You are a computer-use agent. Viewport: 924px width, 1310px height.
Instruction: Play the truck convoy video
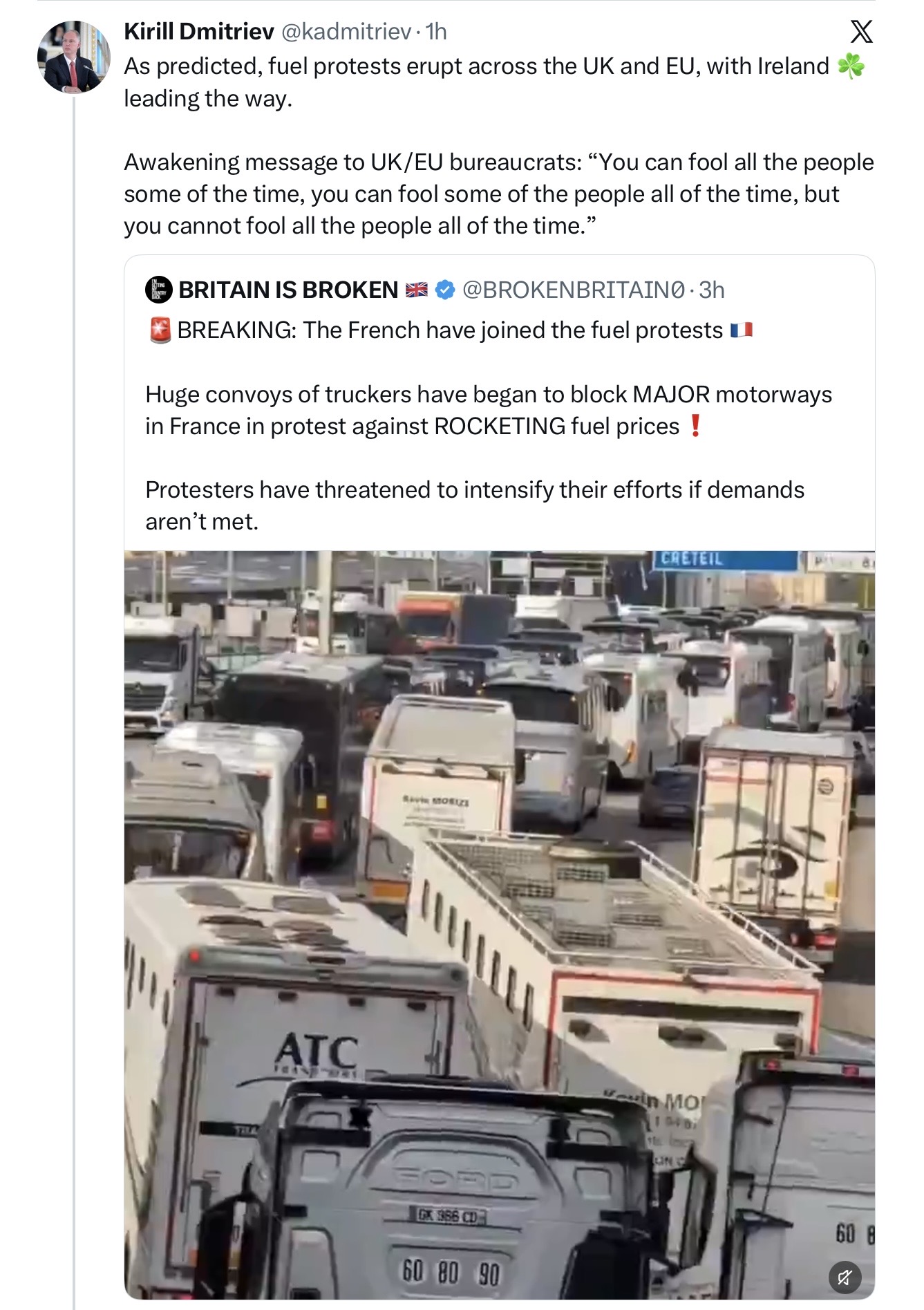pos(499,919)
